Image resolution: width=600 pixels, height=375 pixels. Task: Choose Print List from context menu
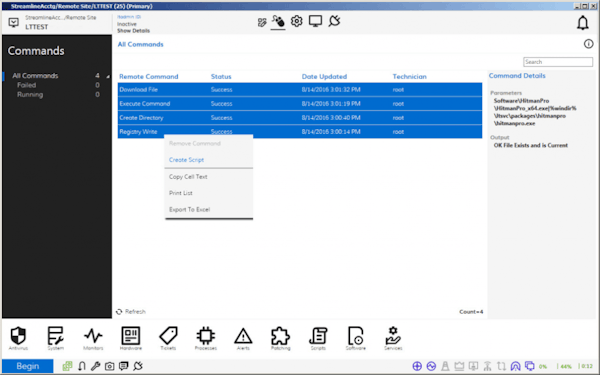[x=181, y=193]
